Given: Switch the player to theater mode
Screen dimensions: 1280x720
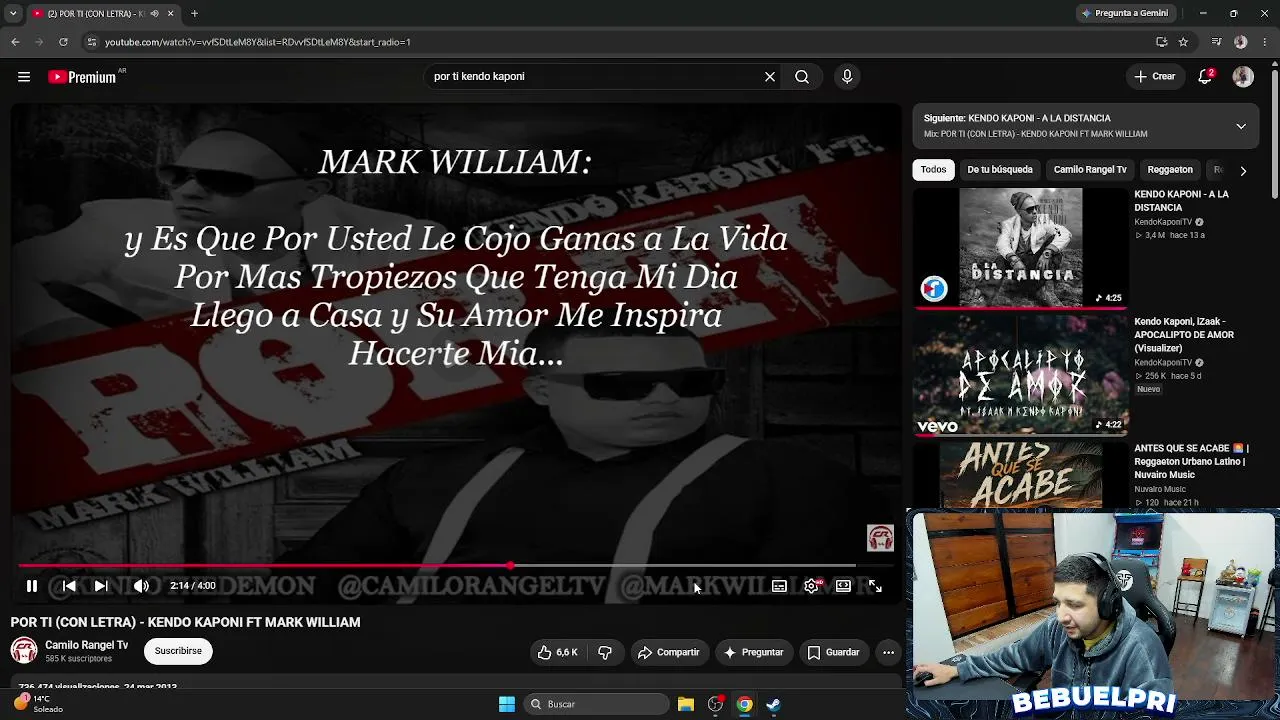Looking at the screenshot, I should [843, 586].
